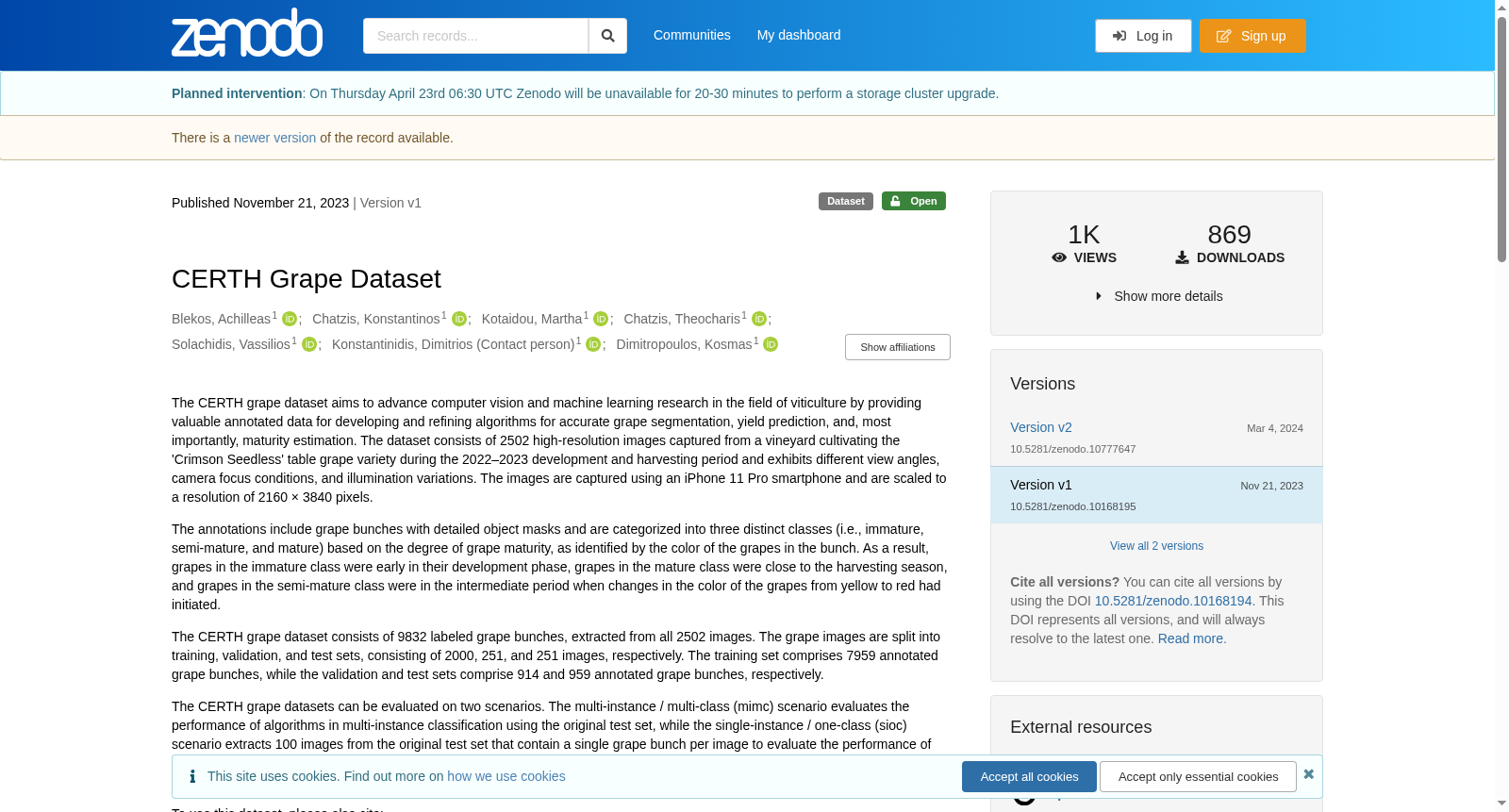This screenshot has width=1509, height=812.
Task: Open DOI 10.5281/zenodo.10168194 link
Action: point(1173,601)
